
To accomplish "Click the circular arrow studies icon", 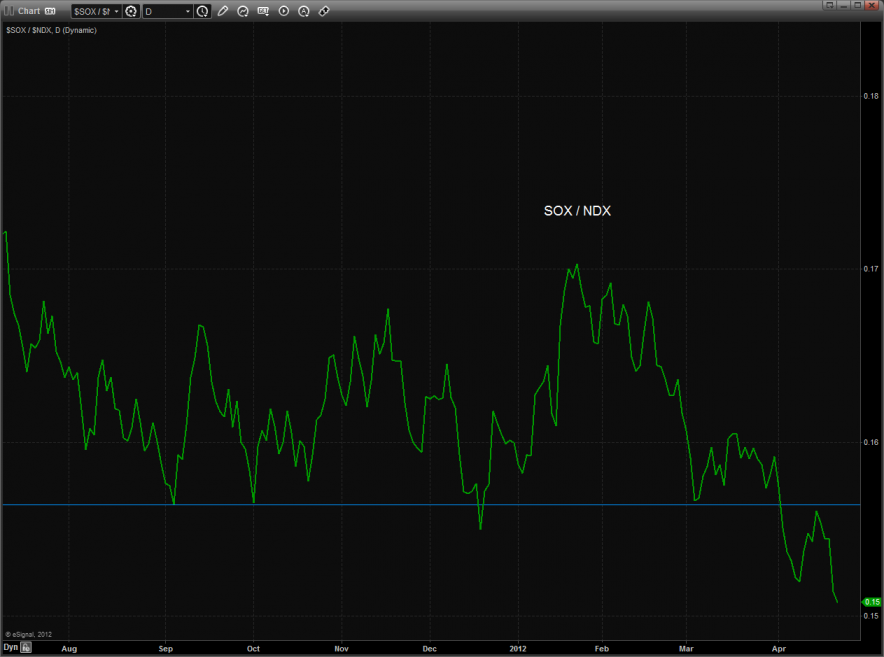I will click(x=244, y=11).
